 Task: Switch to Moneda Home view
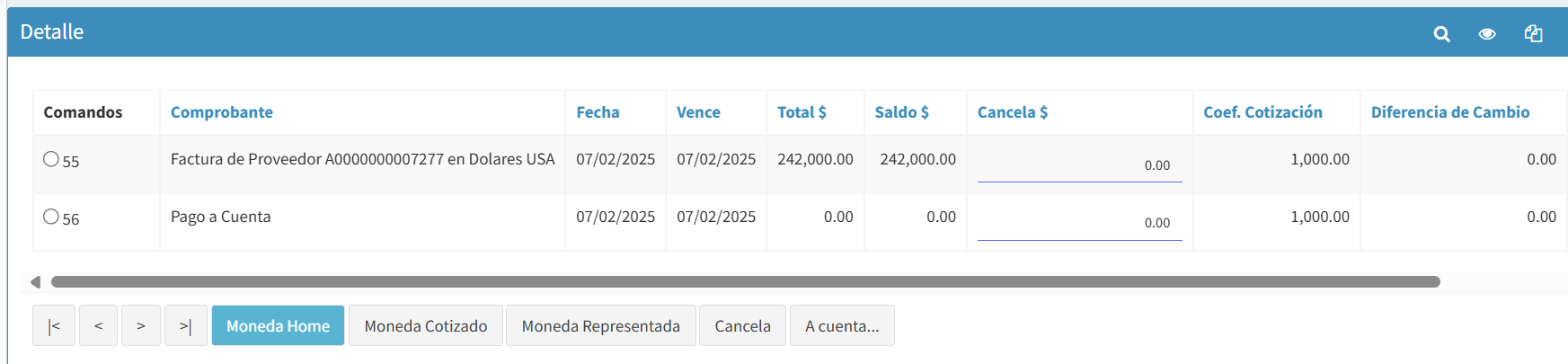278,325
